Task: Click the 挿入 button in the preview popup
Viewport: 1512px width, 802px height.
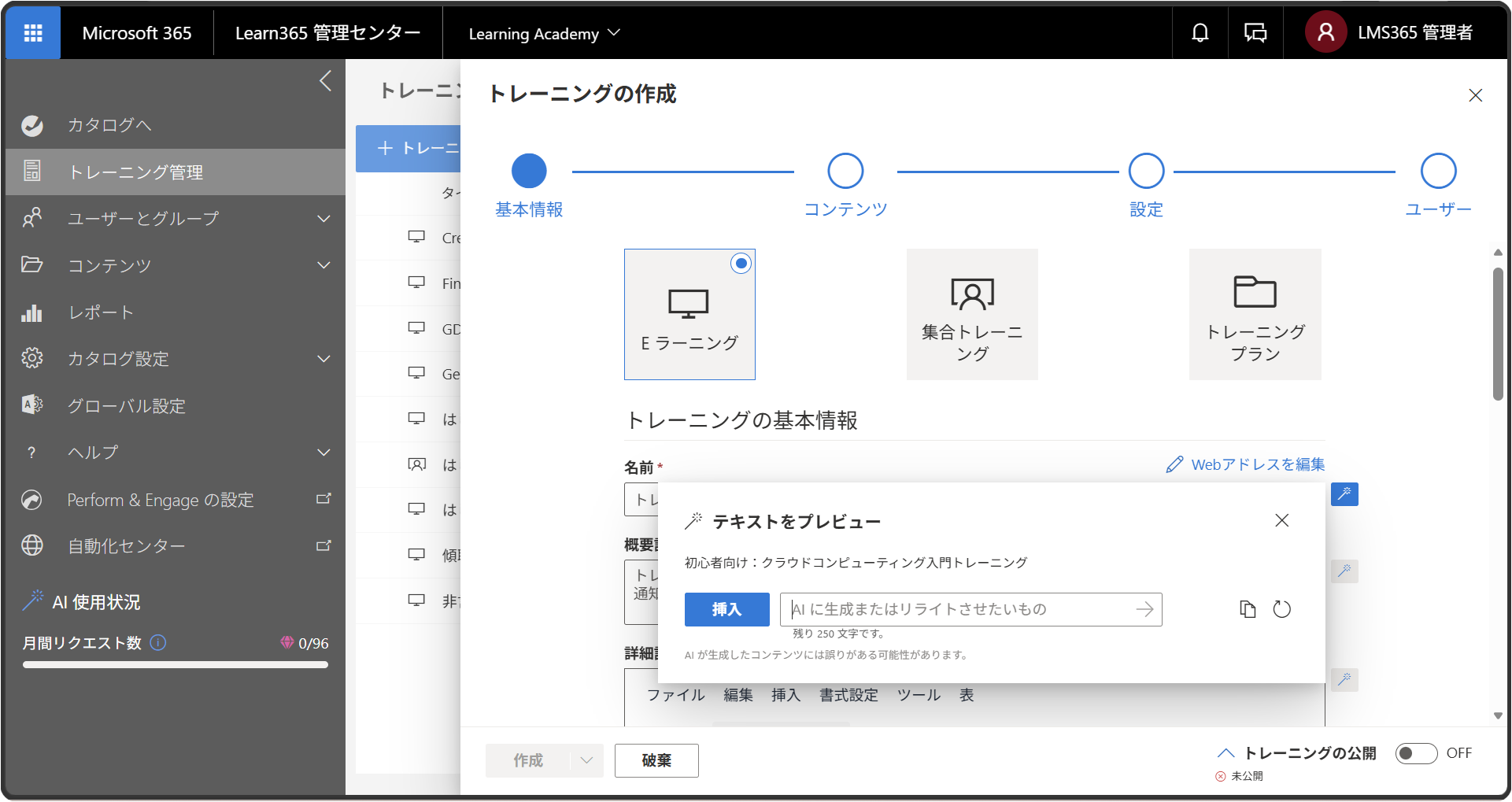Action: 727,609
